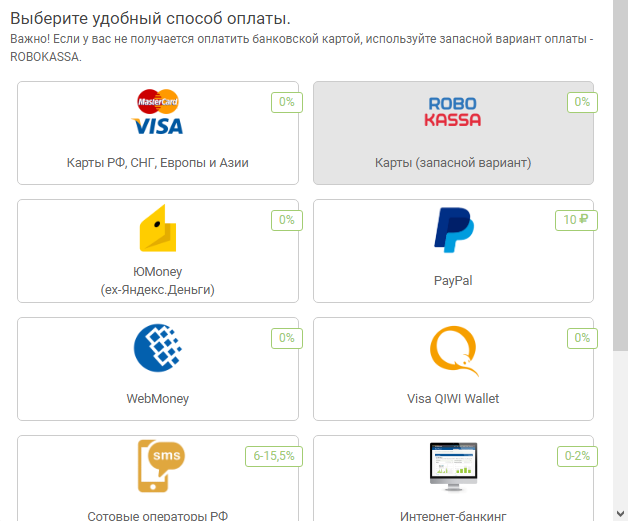The width and height of the screenshot is (628, 521).
Task: Click the internet banking monitor icon
Action: click(x=453, y=467)
